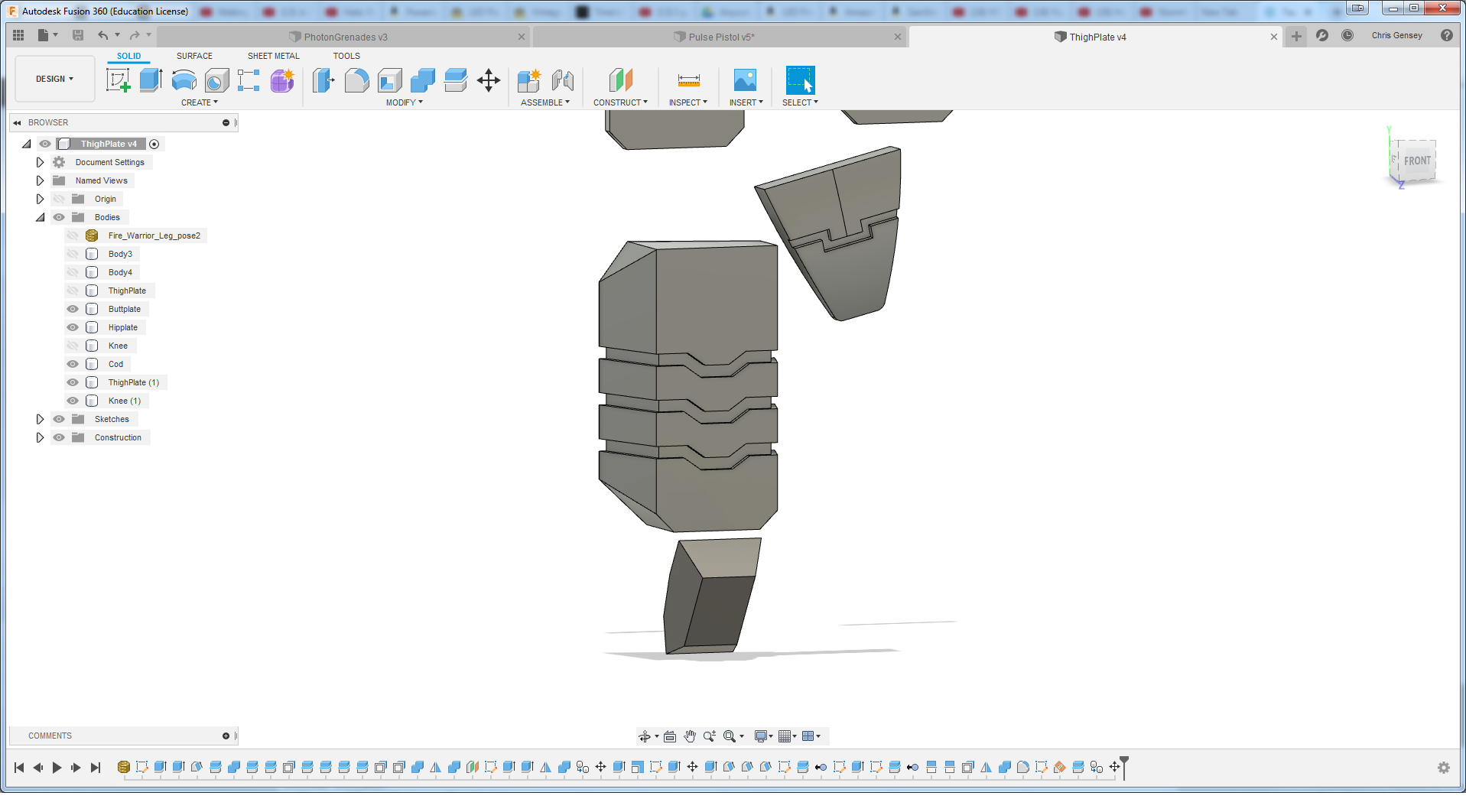Viewport: 1466px width, 812px height.
Task: Collapse the Bodies folder
Action: click(40, 217)
